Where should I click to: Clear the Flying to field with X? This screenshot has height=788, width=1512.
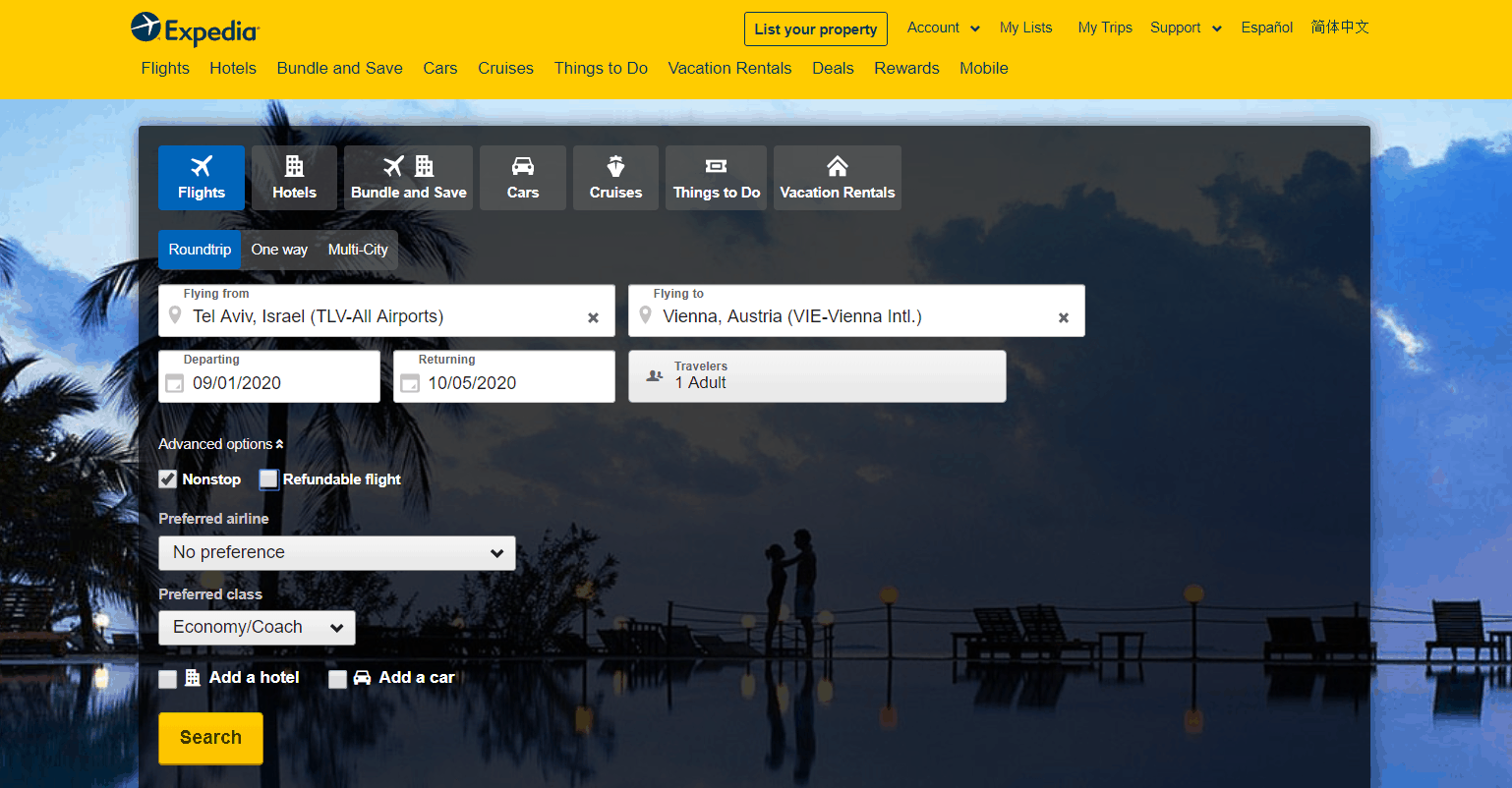[x=1063, y=317]
